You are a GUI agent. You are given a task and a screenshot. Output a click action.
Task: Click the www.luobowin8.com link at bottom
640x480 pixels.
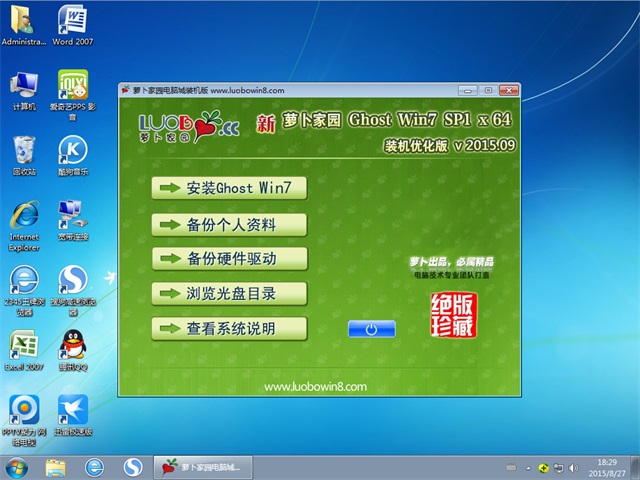pyautogui.click(x=315, y=386)
